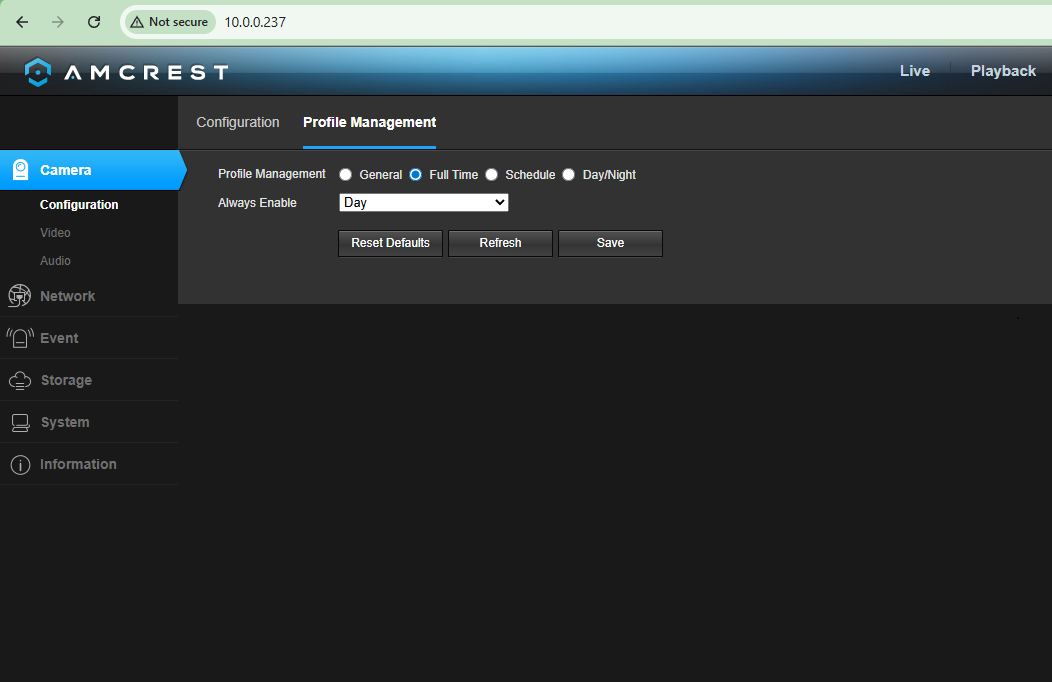
Task: Select the Full Time radio button
Action: click(415, 174)
